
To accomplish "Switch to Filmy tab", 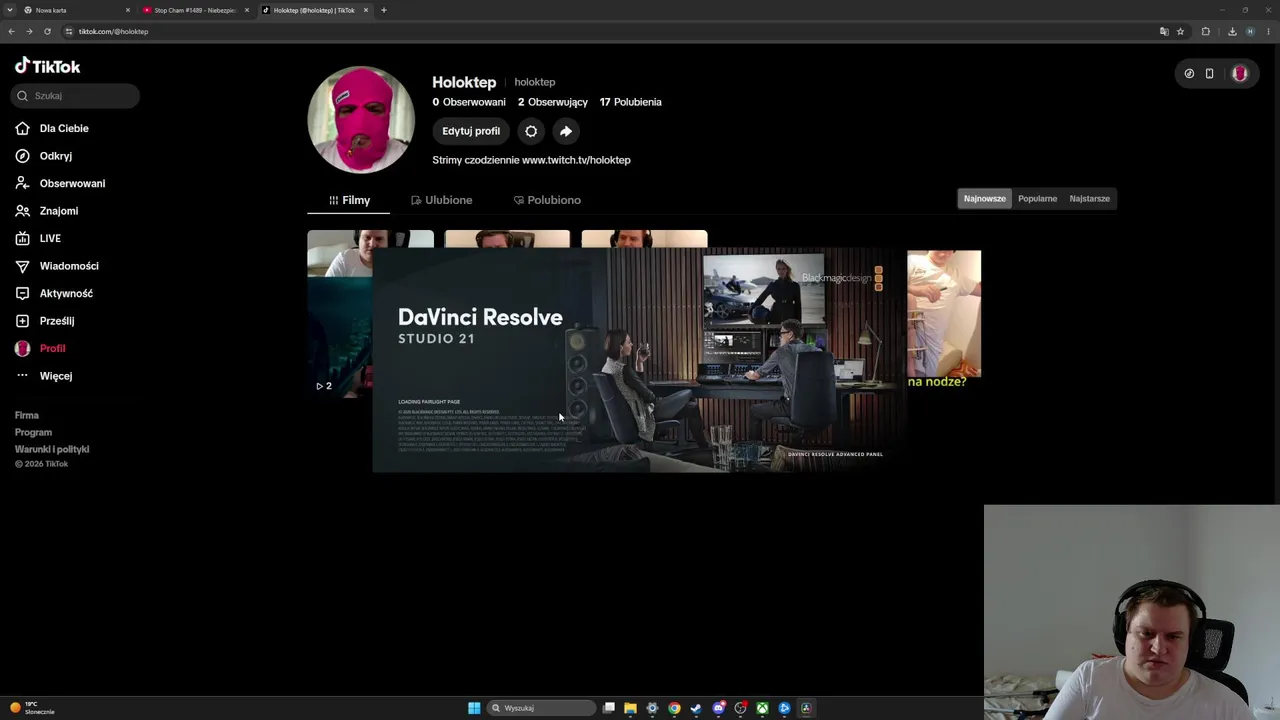I will click(349, 200).
